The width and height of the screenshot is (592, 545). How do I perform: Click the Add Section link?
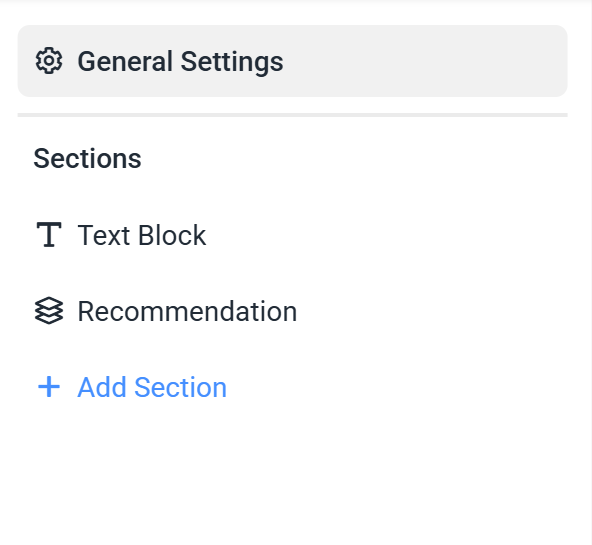pyautogui.click(x=132, y=387)
